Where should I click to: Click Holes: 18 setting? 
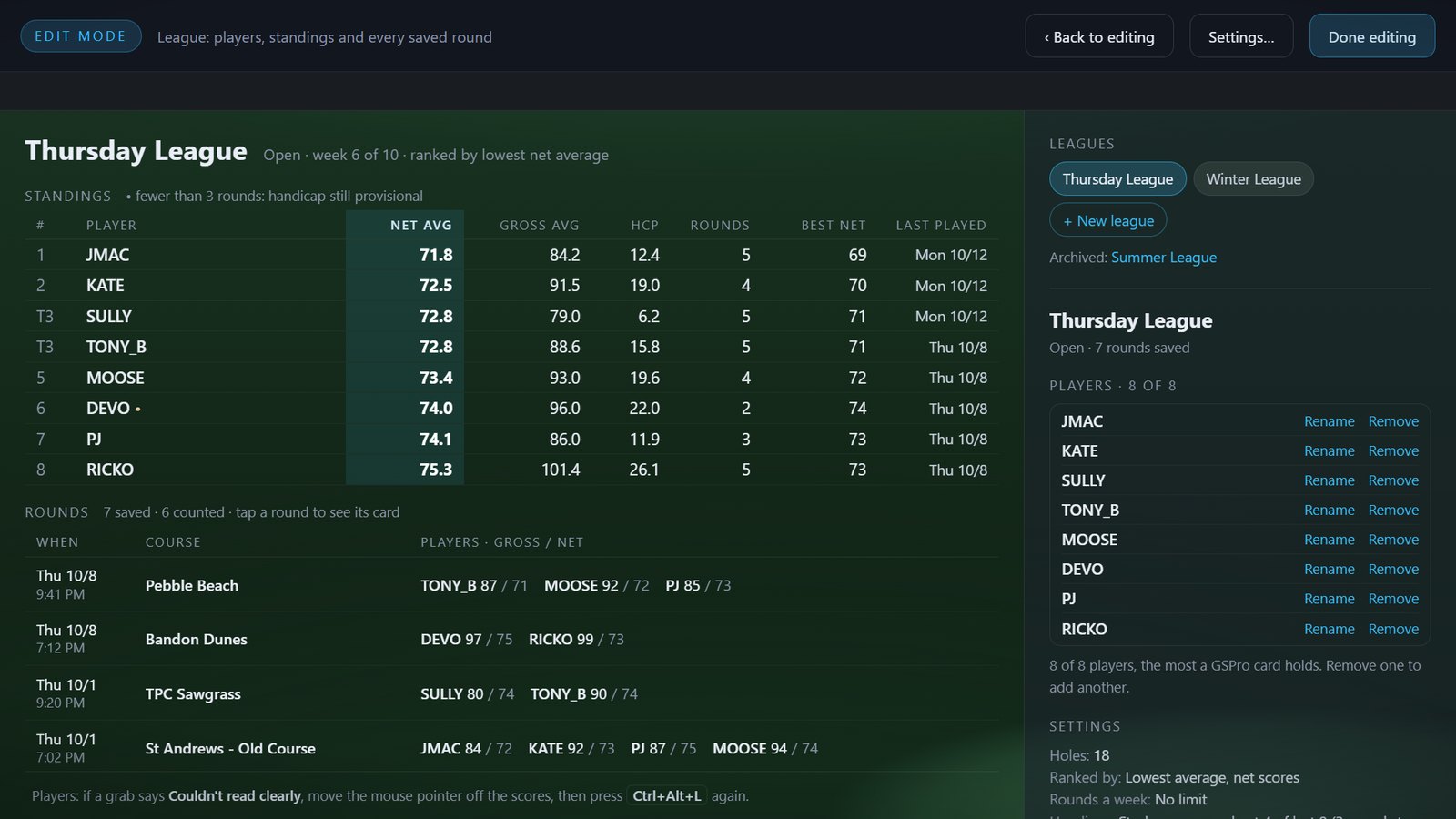pos(1079,755)
